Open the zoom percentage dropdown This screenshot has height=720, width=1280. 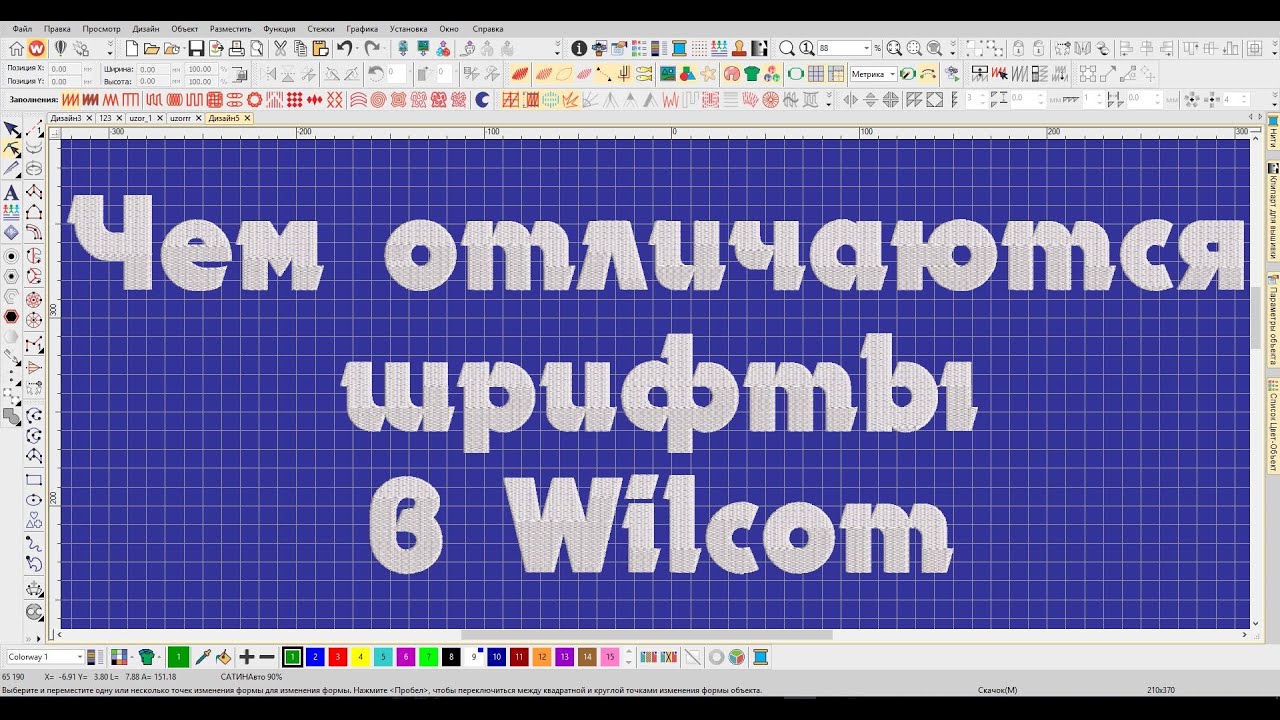[x=866, y=48]
